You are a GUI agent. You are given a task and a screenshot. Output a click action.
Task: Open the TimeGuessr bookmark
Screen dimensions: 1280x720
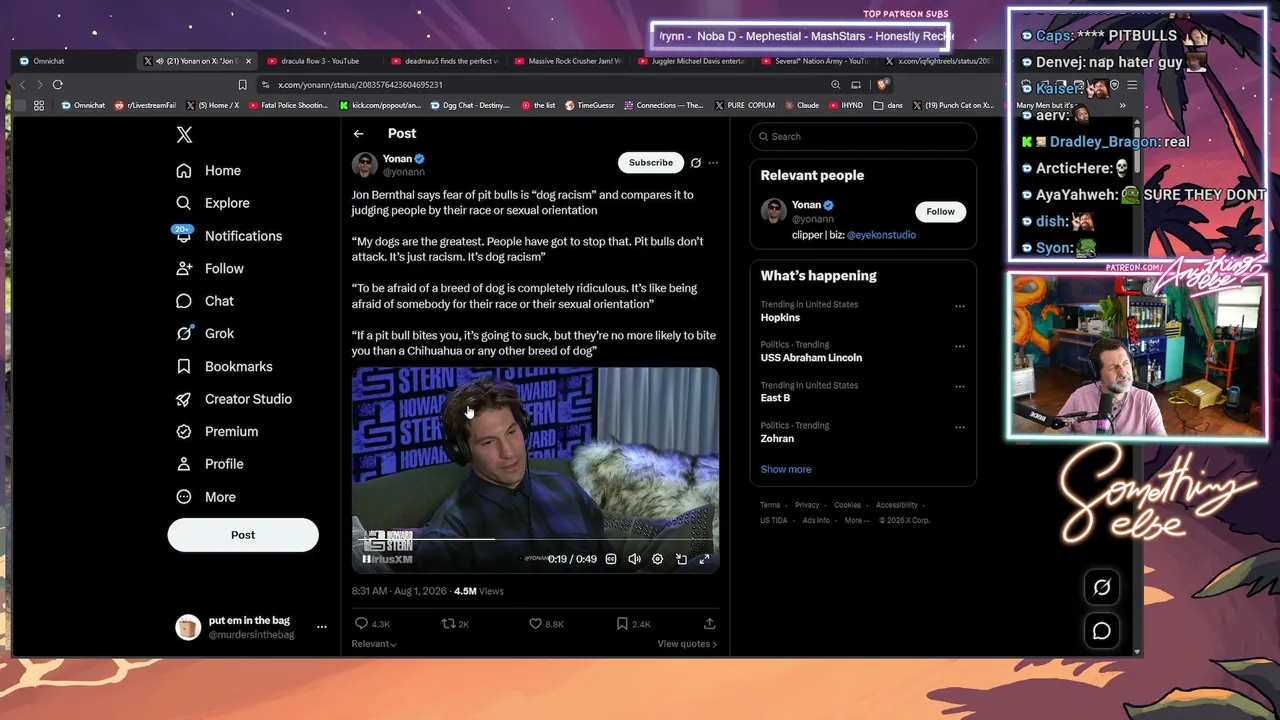click(x=592, y=105)
